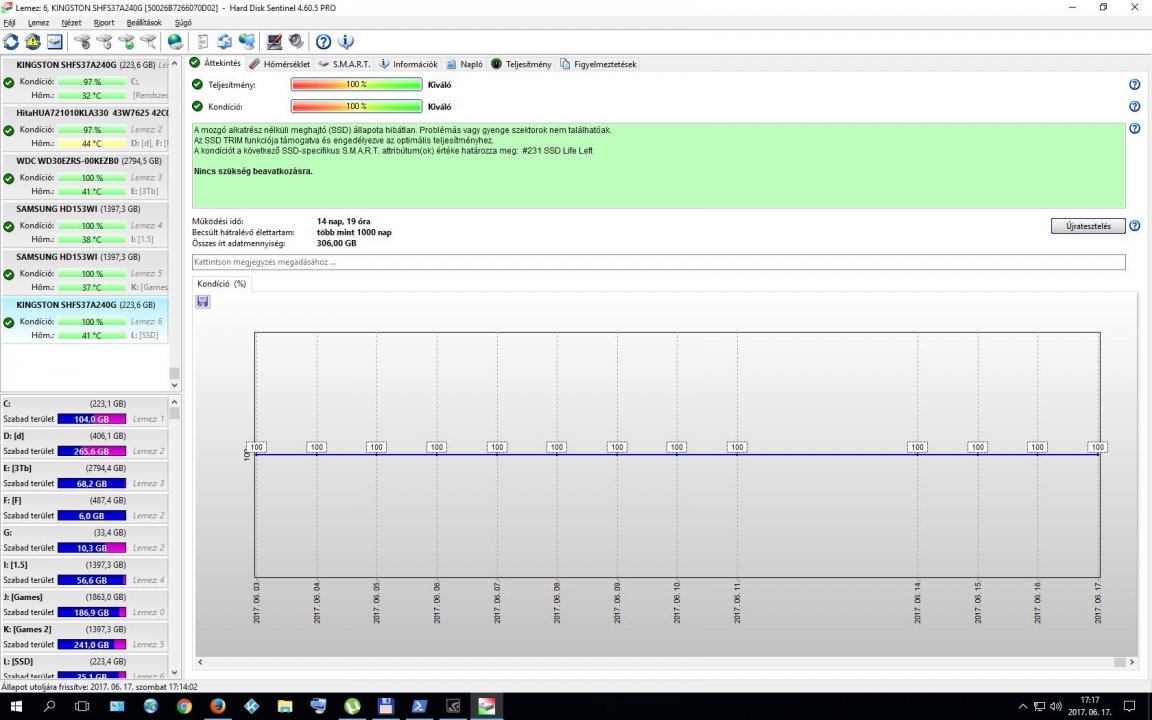Open Google Chrome from the taskbar
The image size is (1152, 720).
tap(184, 706)
